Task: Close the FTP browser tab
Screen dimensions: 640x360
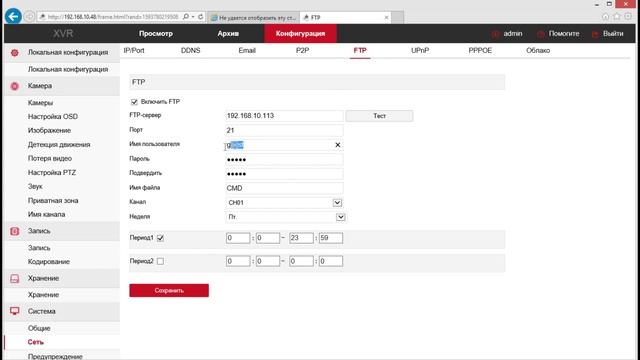Action: tap(386, 18)
